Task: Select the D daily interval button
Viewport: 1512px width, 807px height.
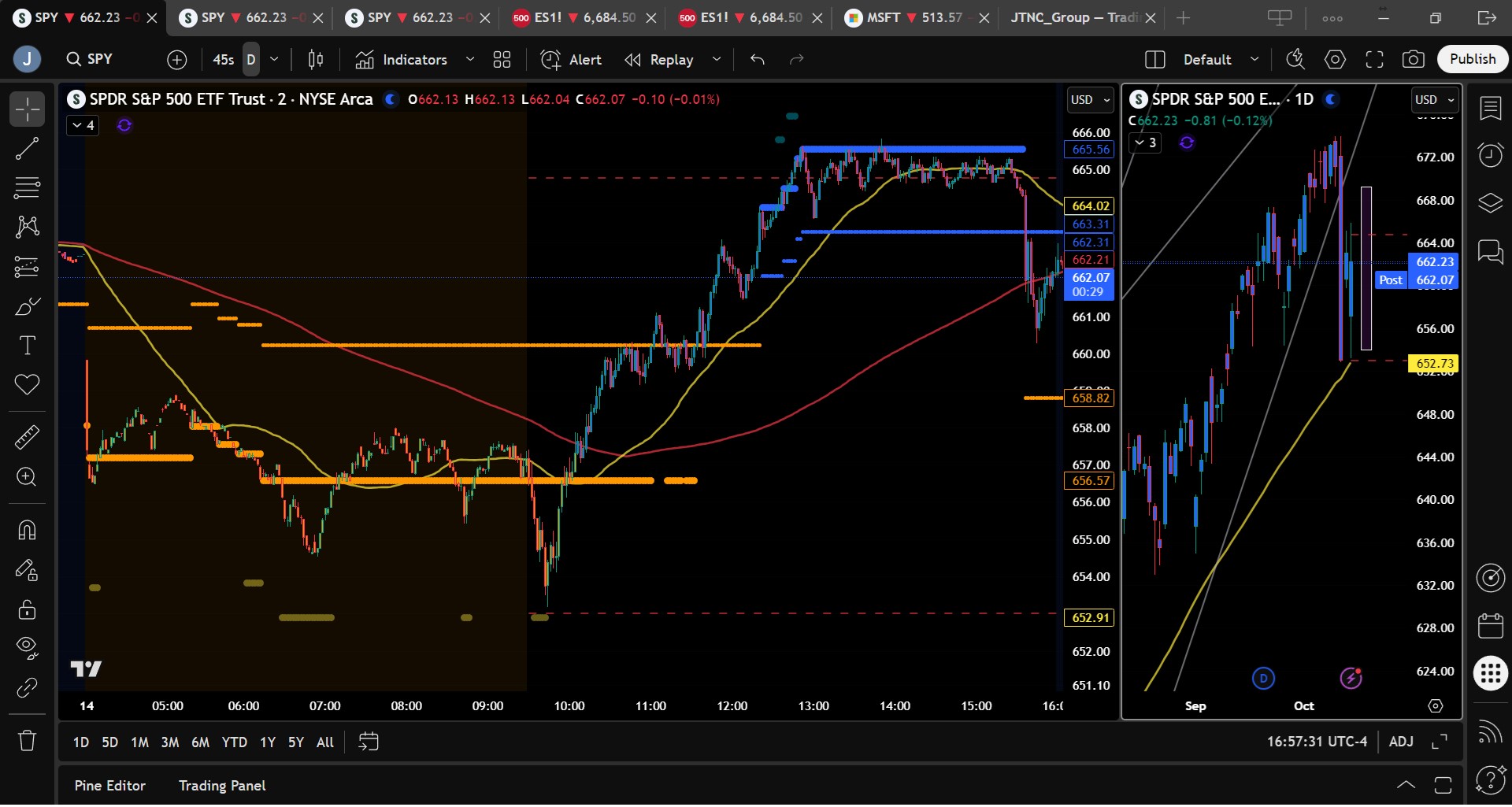Action: pyautogui.click(x=251, y=59)
